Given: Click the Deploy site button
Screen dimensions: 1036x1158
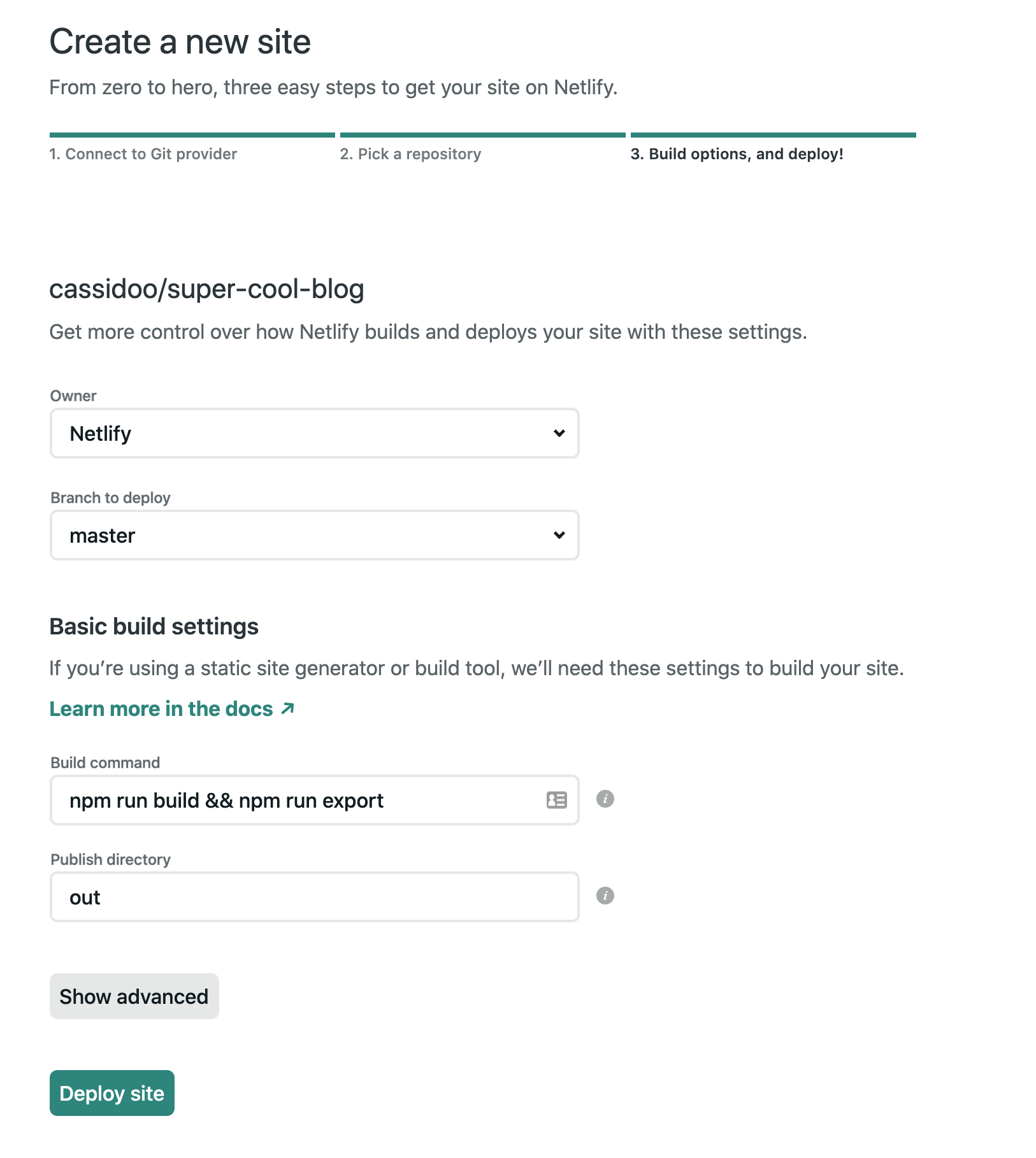Looking at the screenshot, I should 112,1093.
